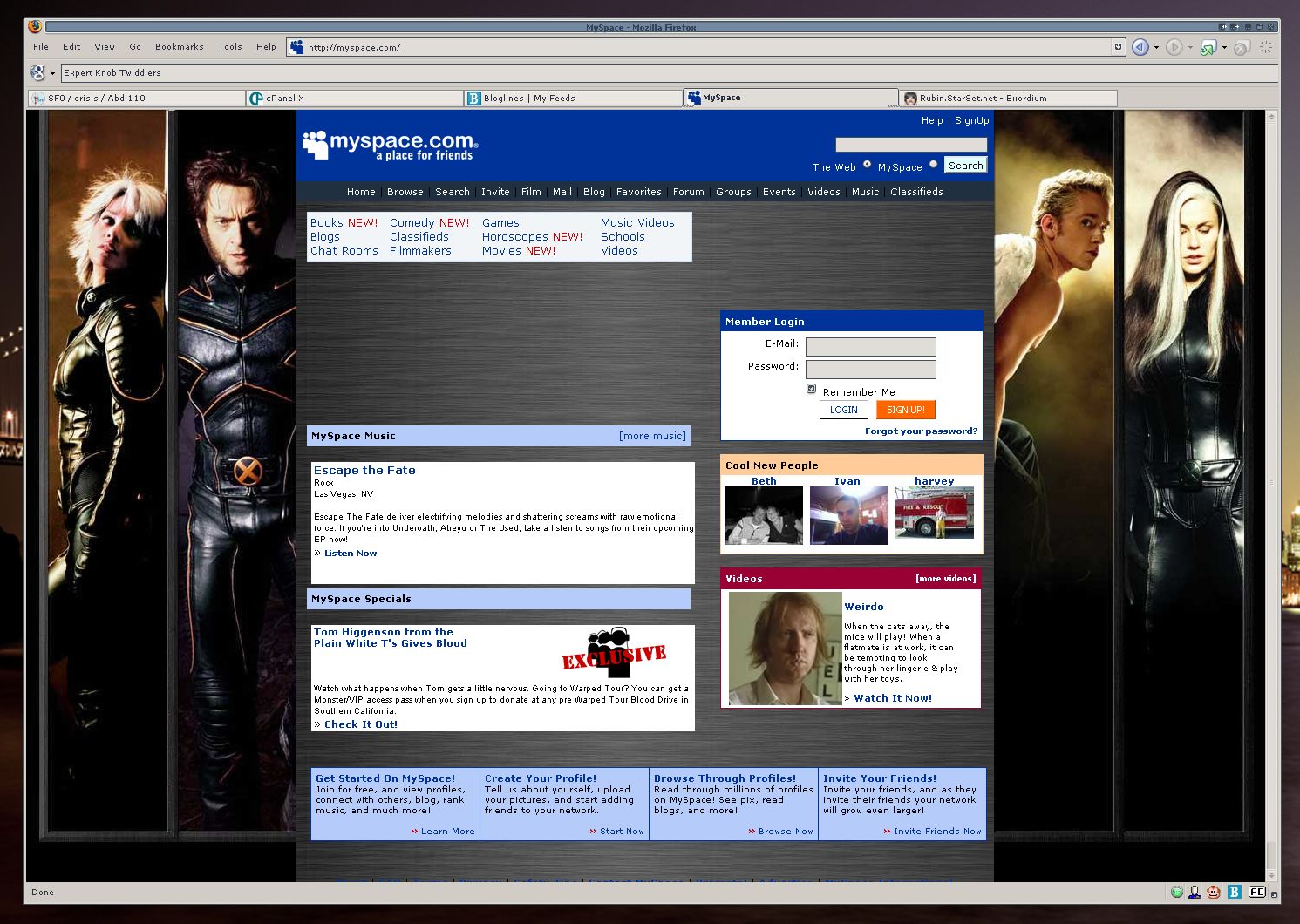Click the Forgot your password link
1300x924 pixels.
[x=921, y=431]
